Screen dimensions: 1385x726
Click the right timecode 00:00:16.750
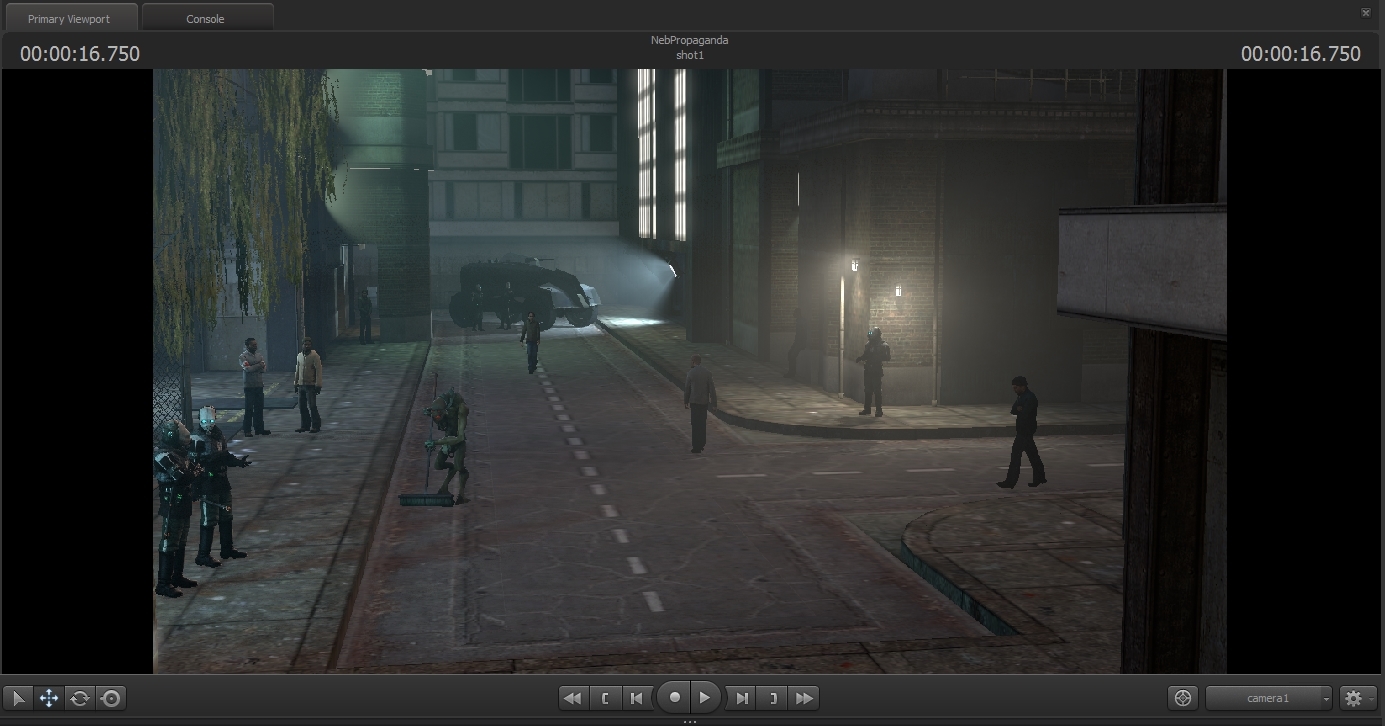tap(1301, 54)
